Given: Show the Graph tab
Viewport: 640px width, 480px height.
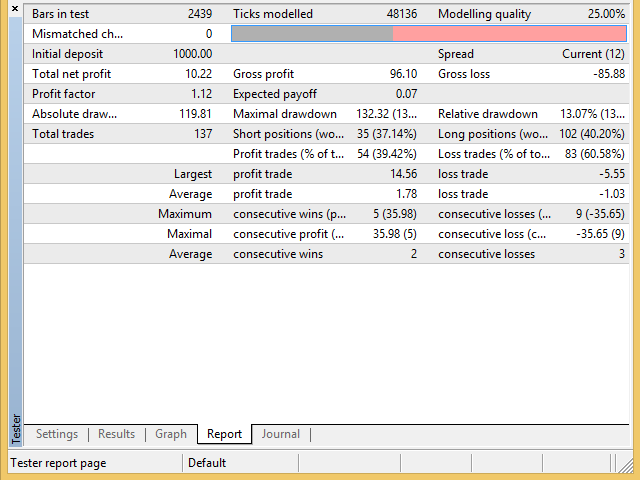Looking at the screenshot, I should click(171, 434).
